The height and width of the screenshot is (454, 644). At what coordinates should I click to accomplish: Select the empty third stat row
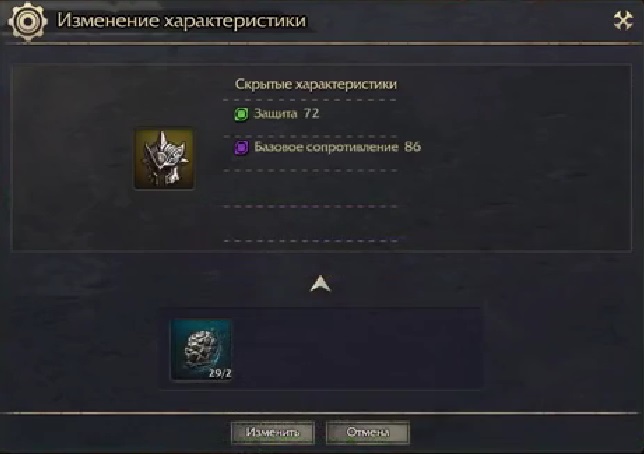(310, 188)
